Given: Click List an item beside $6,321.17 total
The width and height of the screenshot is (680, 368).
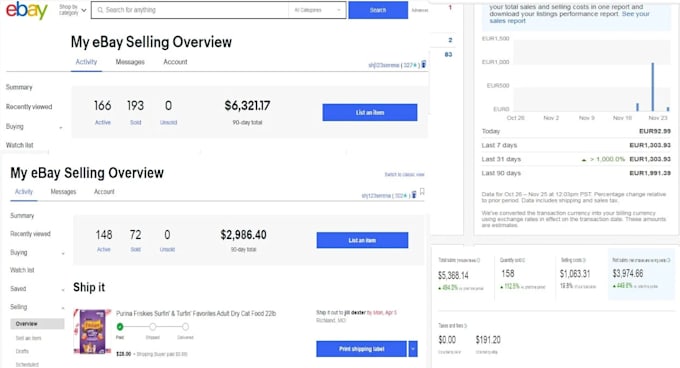Looking at the screenshot, I should click(x=370, y=112).
